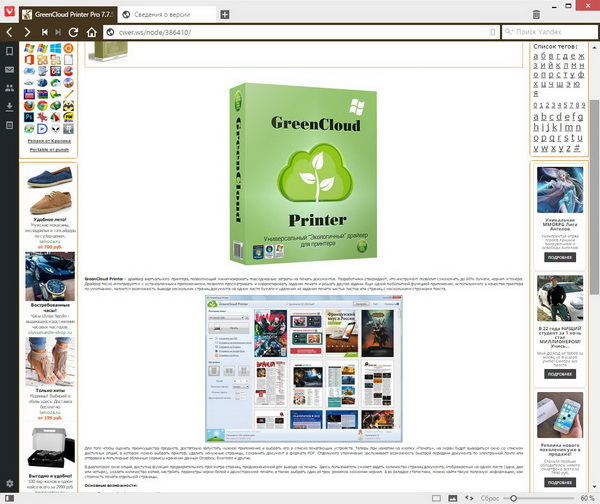Viewport: 600px width, 504px height.
Task: Open the Notes panel in sidebar
Action: (9, 123)
